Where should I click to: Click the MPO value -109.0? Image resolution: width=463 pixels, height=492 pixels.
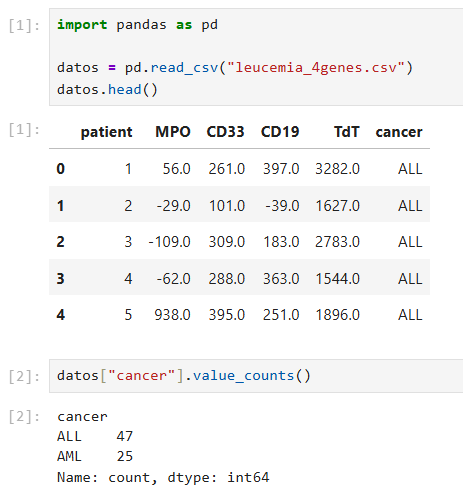pyautogui.click(x=169, y=242)
